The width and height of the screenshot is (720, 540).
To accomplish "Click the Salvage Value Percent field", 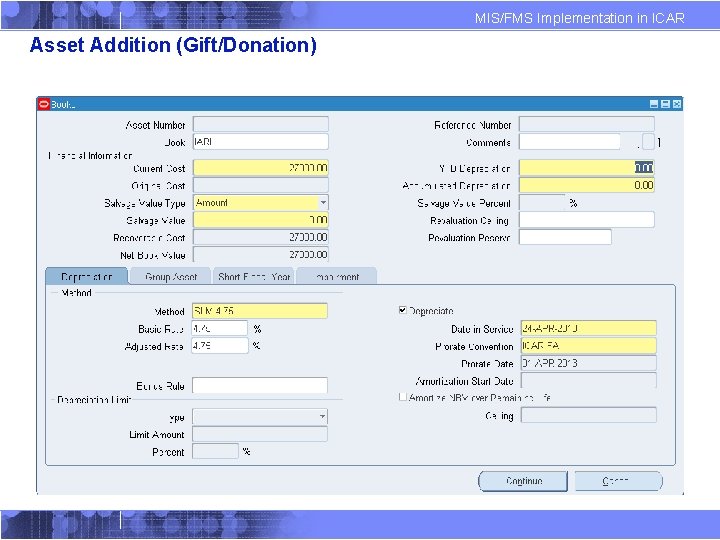I will pos(542,202).
